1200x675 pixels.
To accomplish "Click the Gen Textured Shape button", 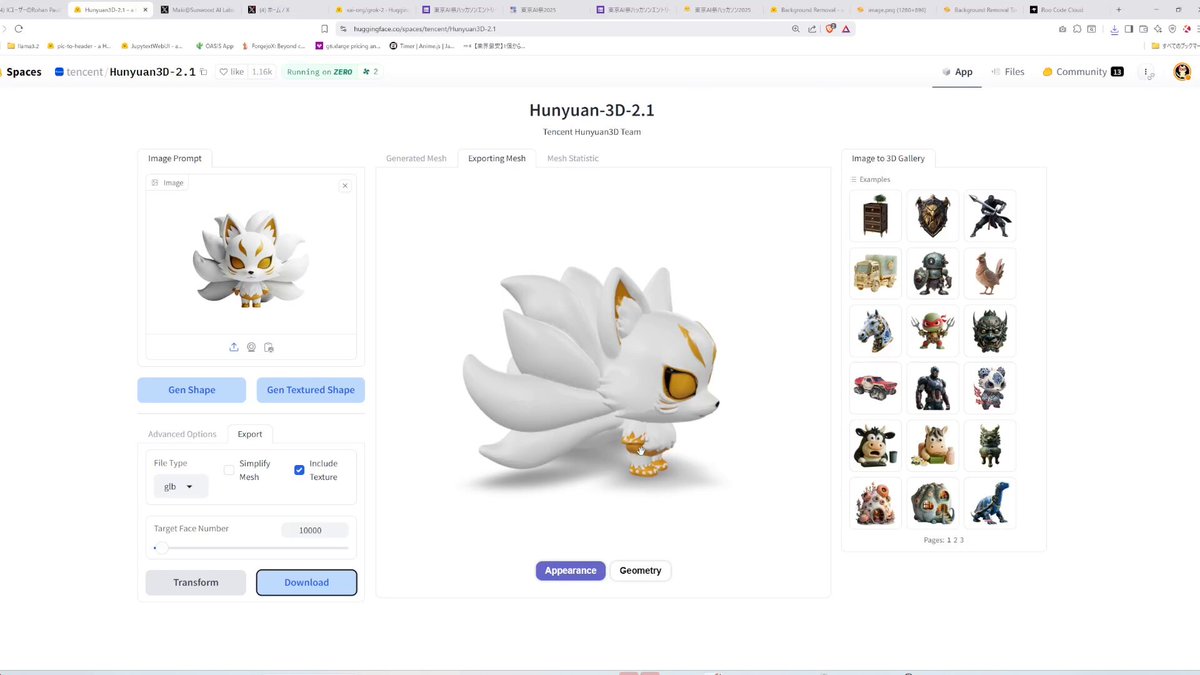I will (310, 390).
